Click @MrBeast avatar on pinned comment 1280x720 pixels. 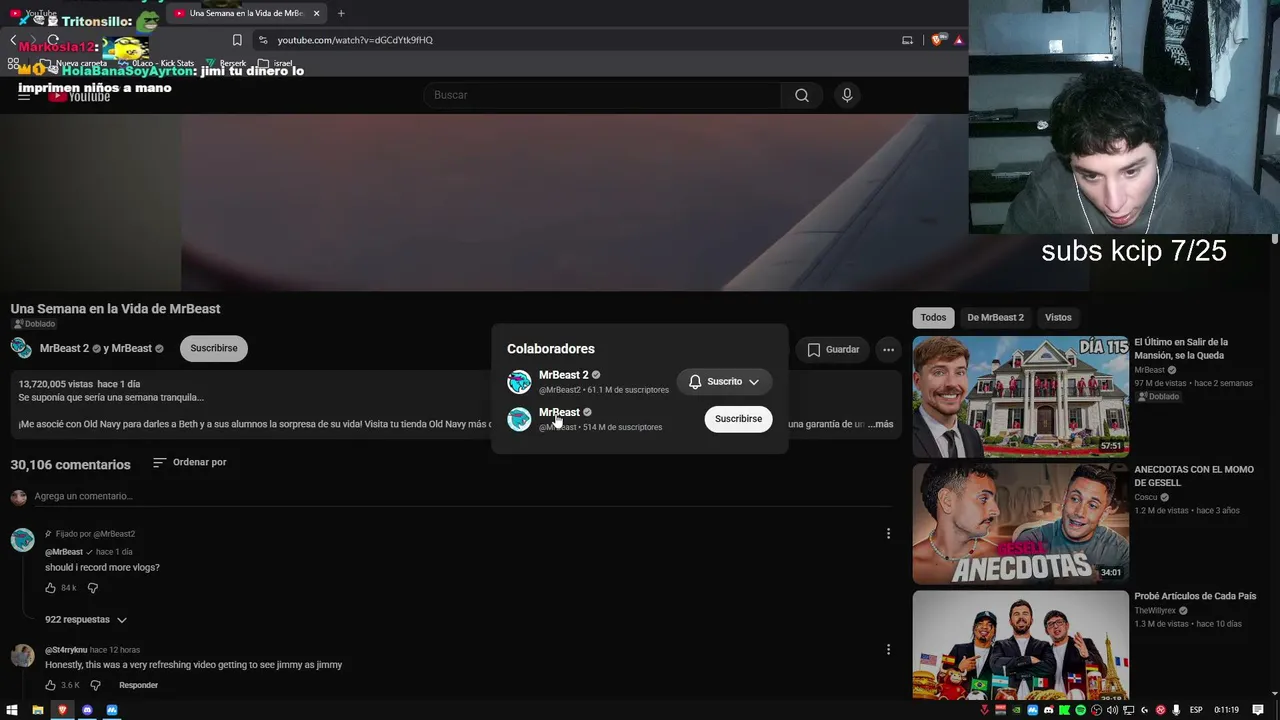click(x=22, y=540)
